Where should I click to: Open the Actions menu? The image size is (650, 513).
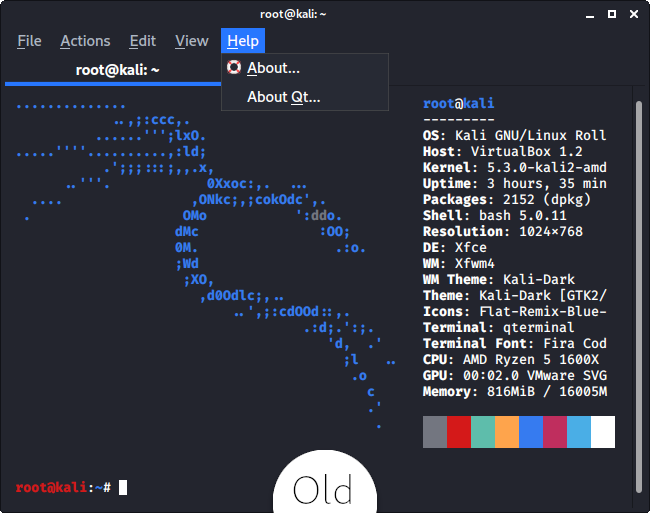pyautogui.click(x=85, y=41)
